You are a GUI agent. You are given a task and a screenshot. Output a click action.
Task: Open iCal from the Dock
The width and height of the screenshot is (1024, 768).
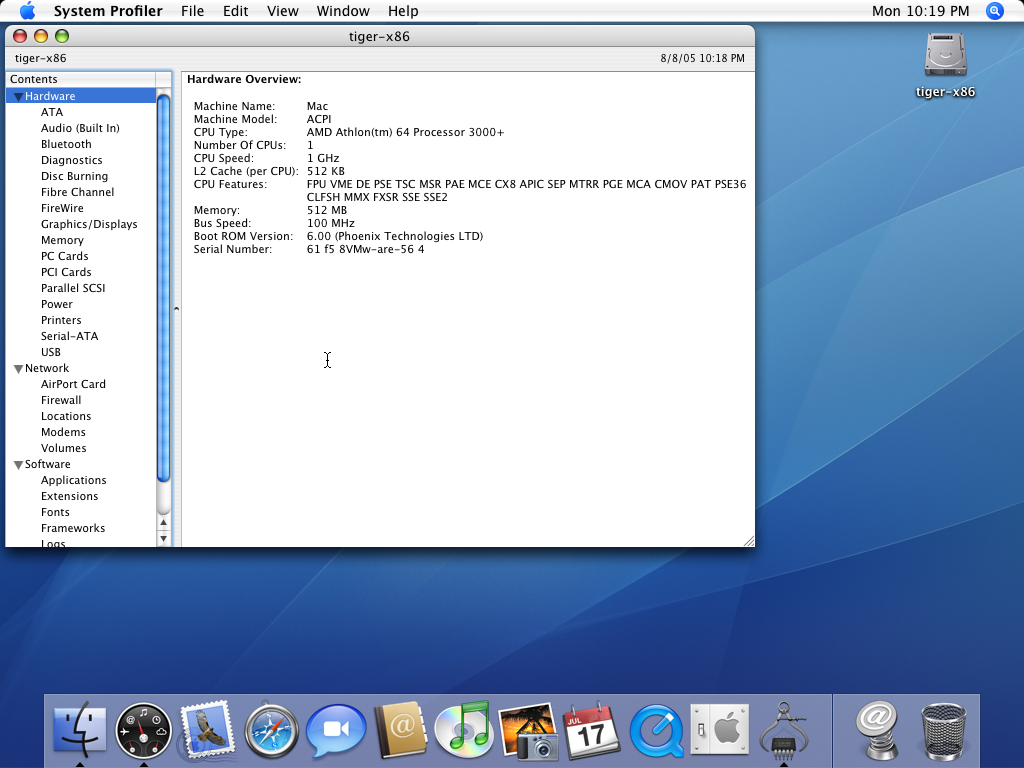pos(592,730)
